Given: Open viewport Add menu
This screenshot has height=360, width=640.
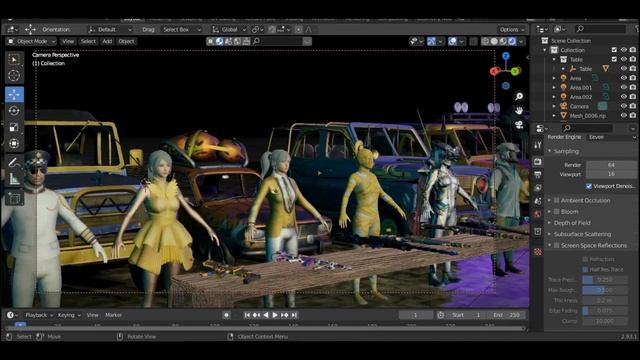Looking at the screenshot, I should click(107, 41).
